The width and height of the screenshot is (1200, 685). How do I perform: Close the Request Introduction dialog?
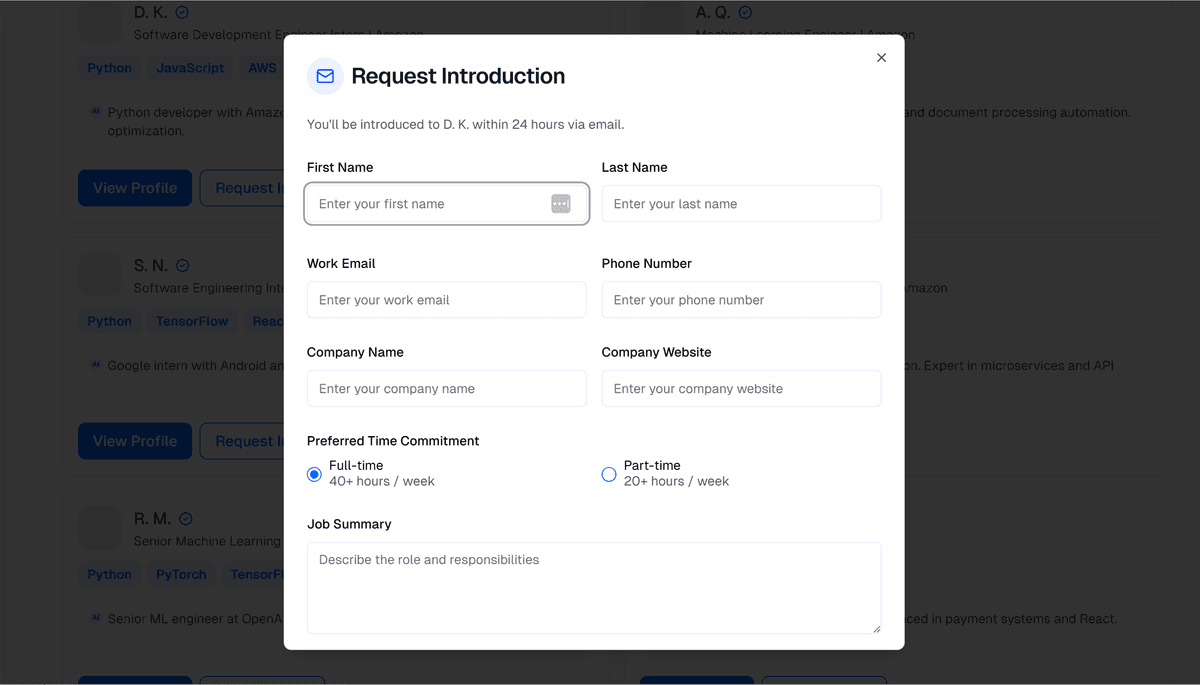881,58
